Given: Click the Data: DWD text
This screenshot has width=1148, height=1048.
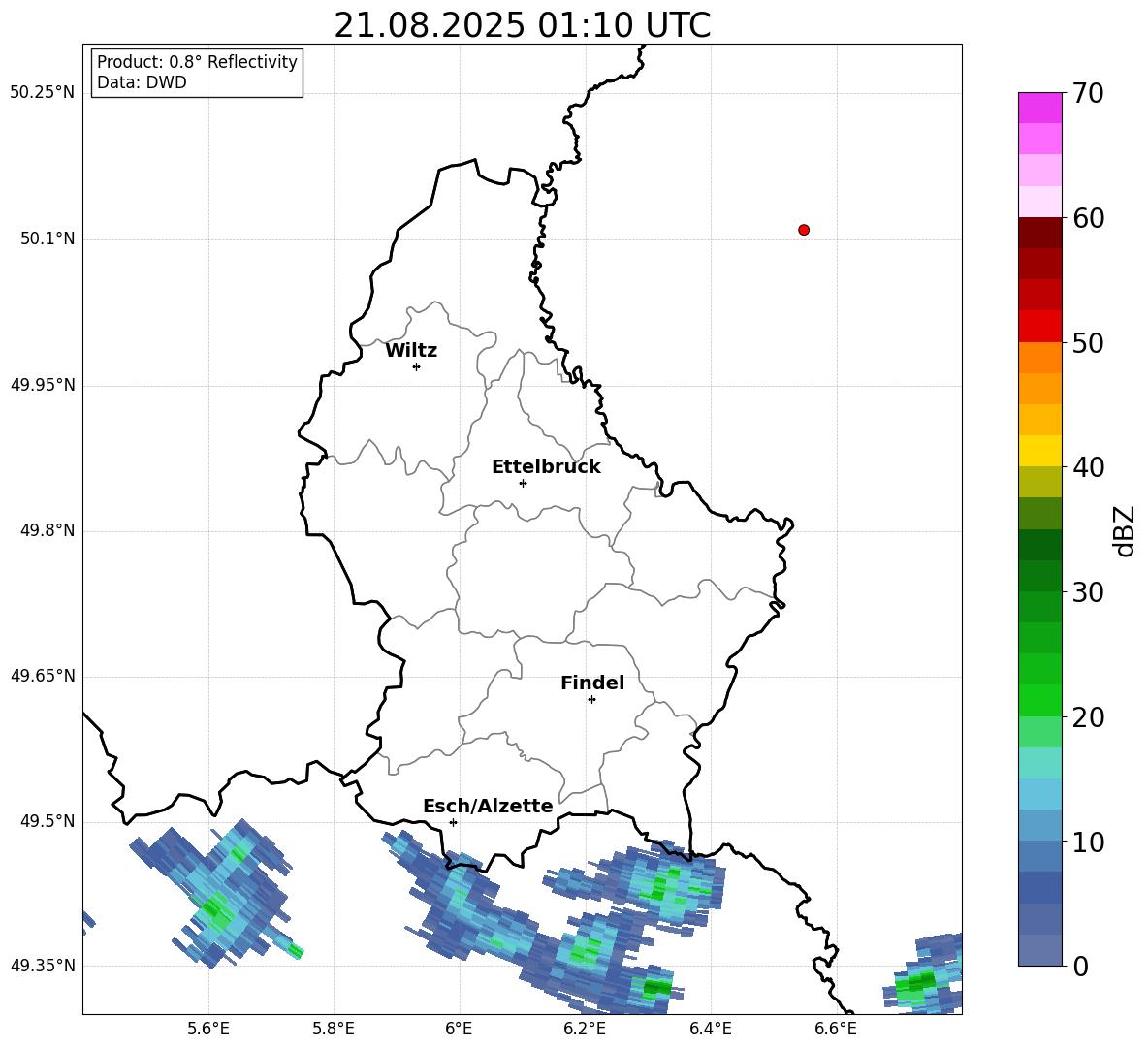Looking at the screenshot, I should [x=142, y=82].
